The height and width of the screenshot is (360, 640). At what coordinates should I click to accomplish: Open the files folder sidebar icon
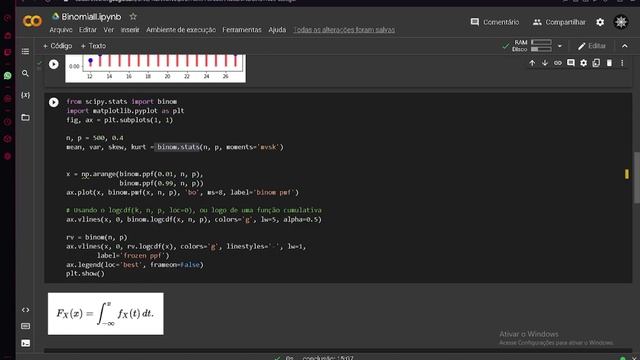tap(25, 118)
